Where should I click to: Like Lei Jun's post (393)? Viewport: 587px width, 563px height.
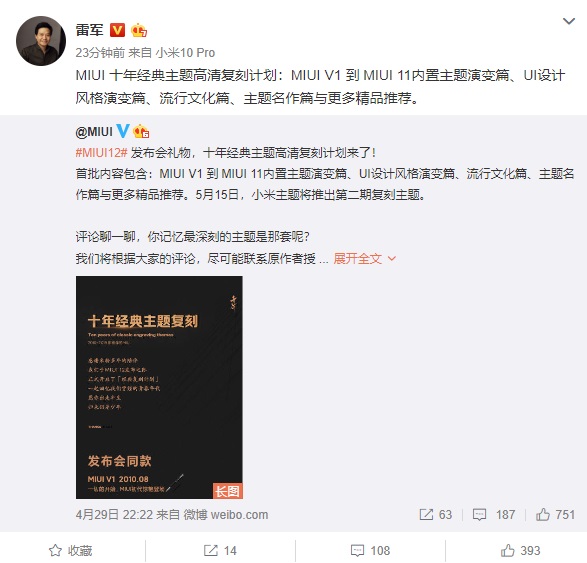(x=520, y=551)
